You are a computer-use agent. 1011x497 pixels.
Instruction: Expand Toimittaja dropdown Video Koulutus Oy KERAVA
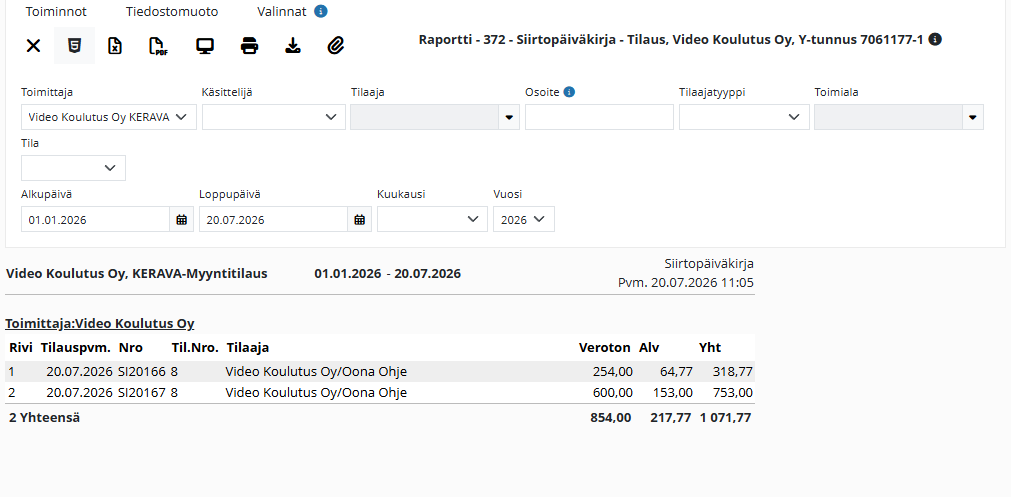point(109,117)
